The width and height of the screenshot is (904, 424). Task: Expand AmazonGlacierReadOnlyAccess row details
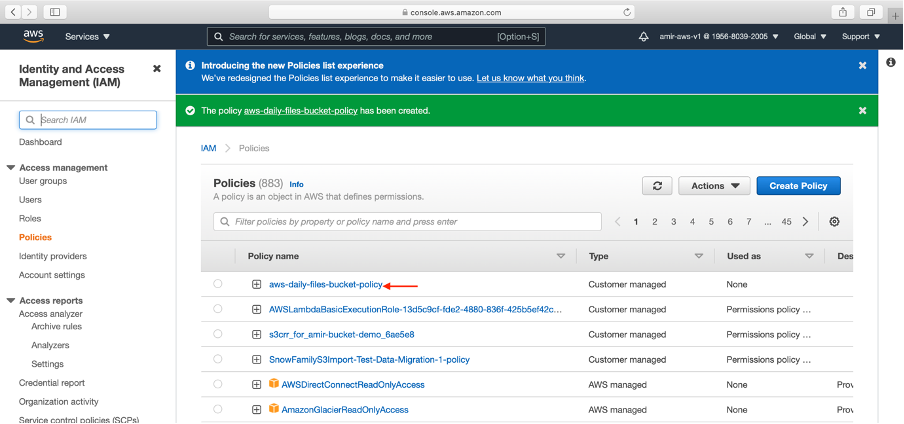coord(257,410)
